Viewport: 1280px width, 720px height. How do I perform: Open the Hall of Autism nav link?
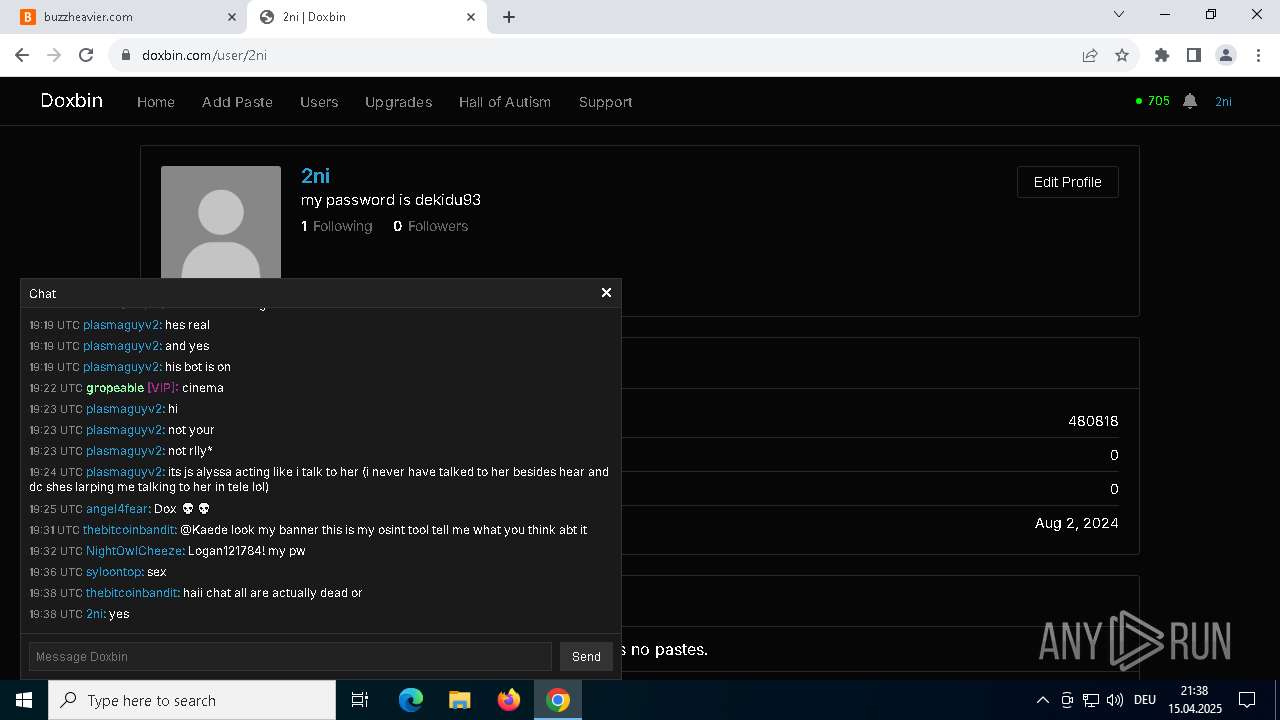point(505,102)
